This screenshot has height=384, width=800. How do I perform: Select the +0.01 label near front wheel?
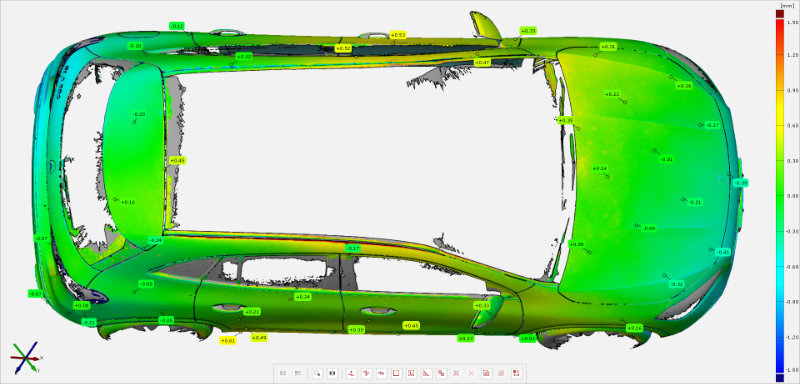click(528, 338)
